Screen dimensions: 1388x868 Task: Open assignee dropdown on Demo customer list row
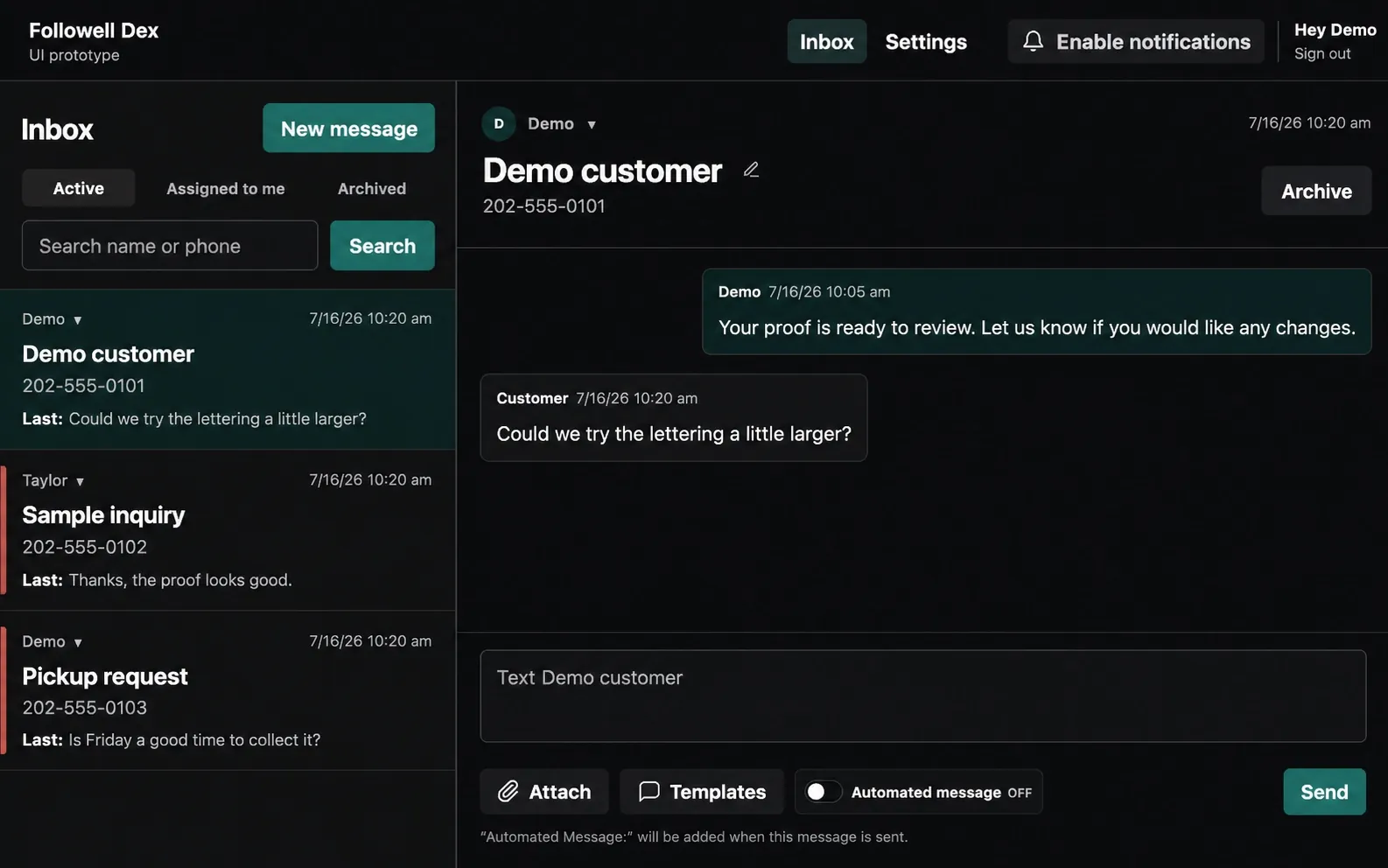coord(53,319)
